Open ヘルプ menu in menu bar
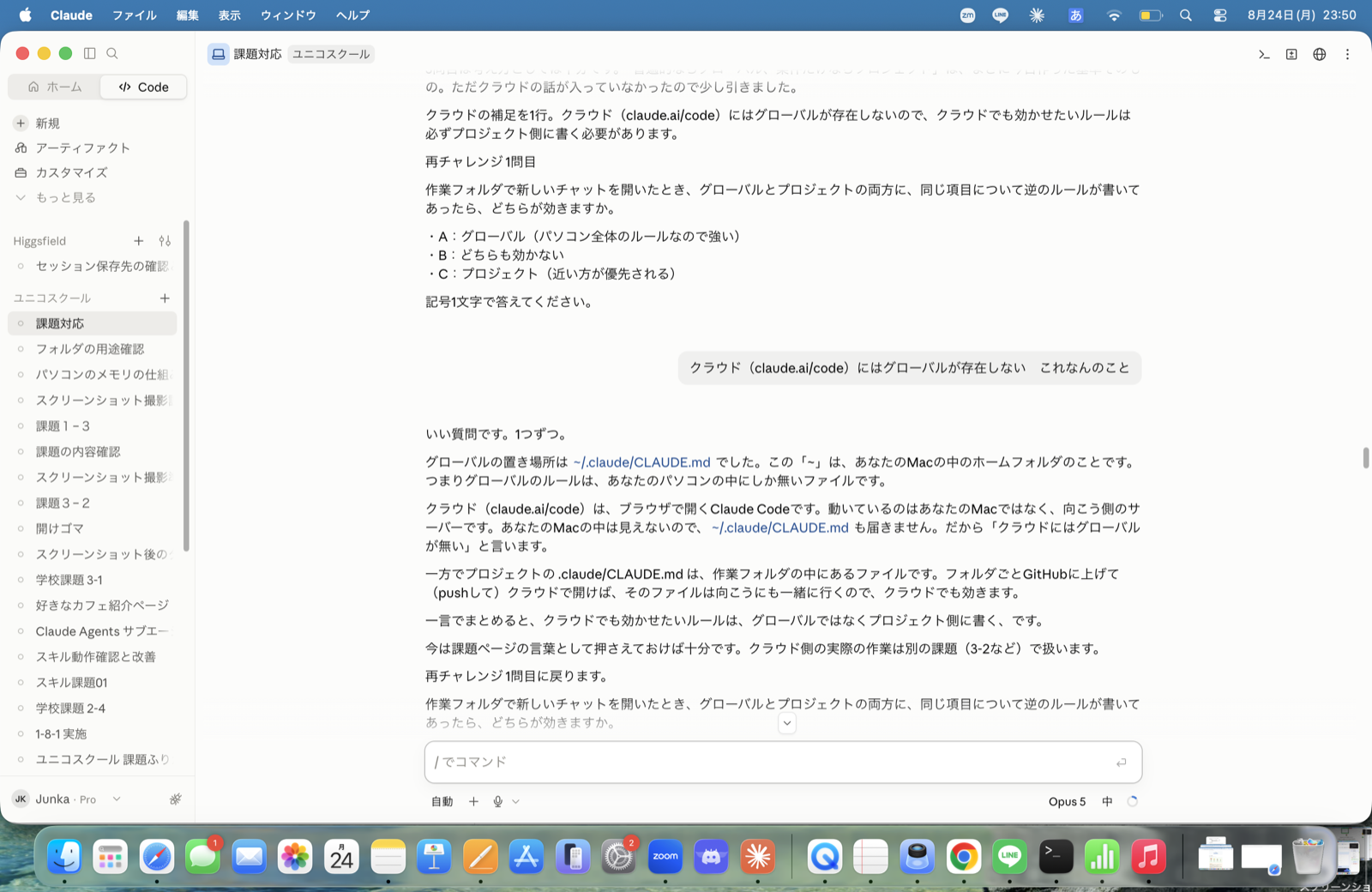Viewport: 1372px width, 892px height. 352,15
